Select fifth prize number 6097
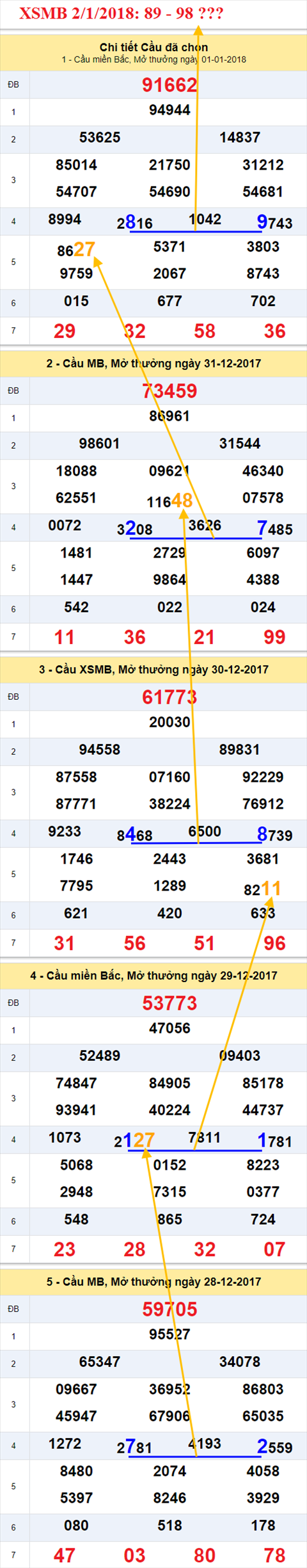The height and width of the screenshot is (1568, 307). (263, 553)
